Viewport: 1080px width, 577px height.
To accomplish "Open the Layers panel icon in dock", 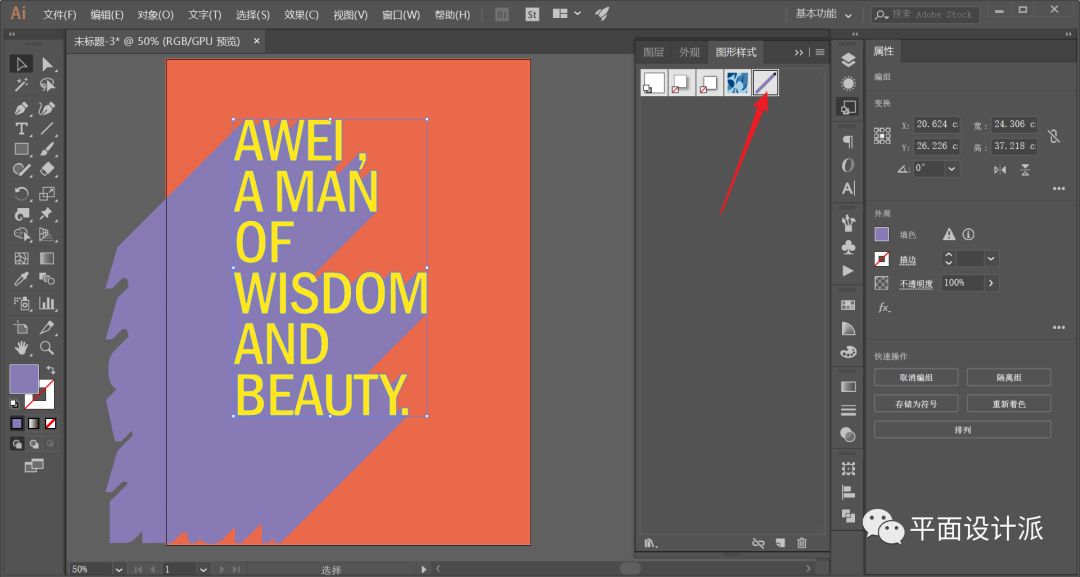I will 848,60.
